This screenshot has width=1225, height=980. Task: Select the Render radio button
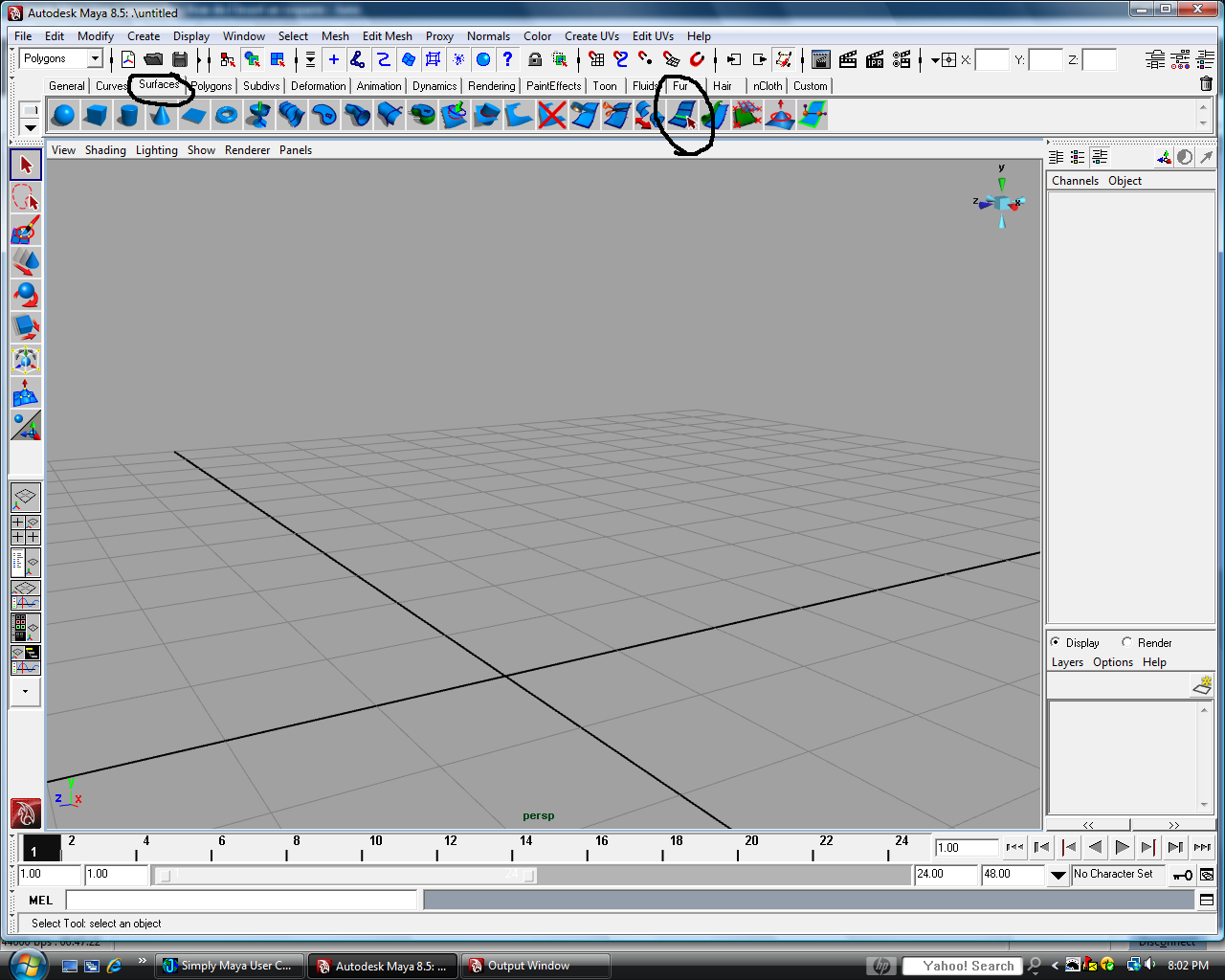(x=1127, y=642)
